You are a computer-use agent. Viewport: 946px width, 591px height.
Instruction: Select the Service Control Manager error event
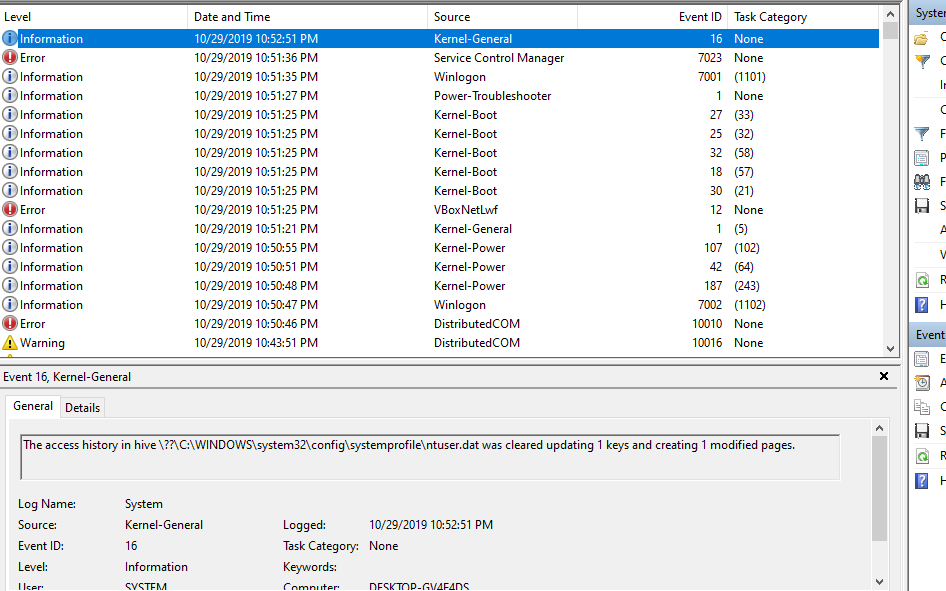(x=498, y=58)
